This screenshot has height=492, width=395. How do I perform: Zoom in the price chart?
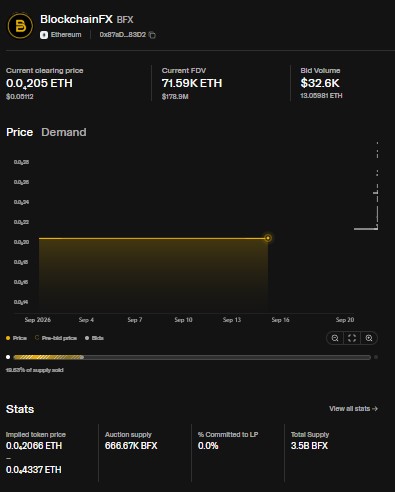coord(369,338)
